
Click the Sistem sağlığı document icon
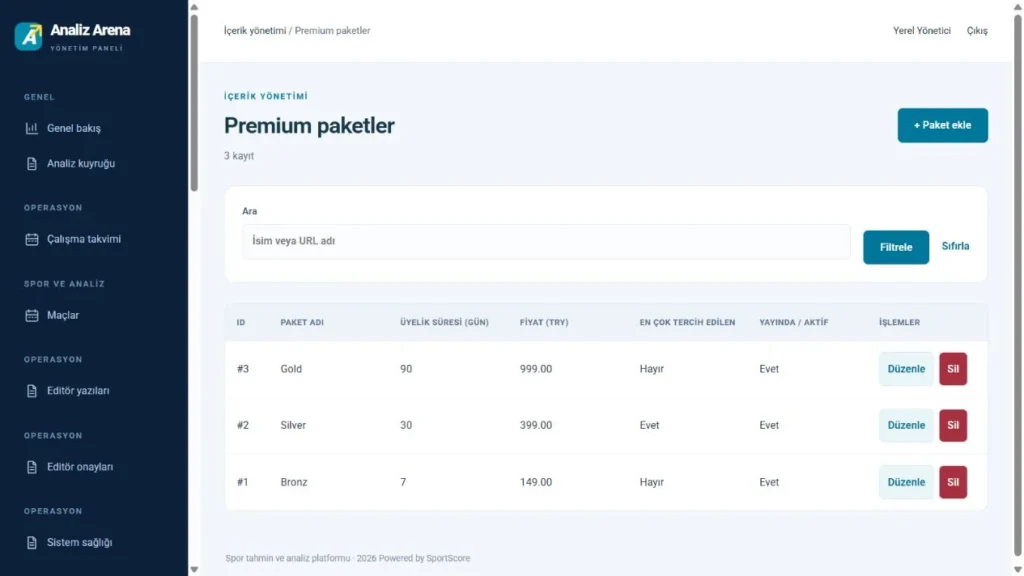(x=31, y=543)
